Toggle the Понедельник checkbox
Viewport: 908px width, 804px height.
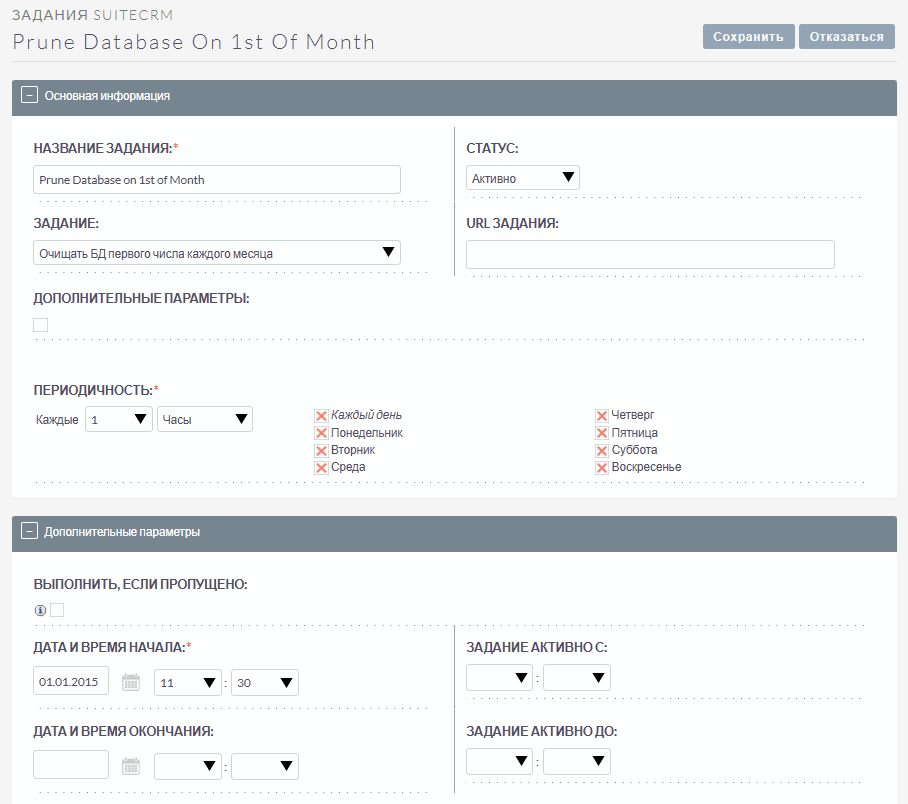(321, 433)
